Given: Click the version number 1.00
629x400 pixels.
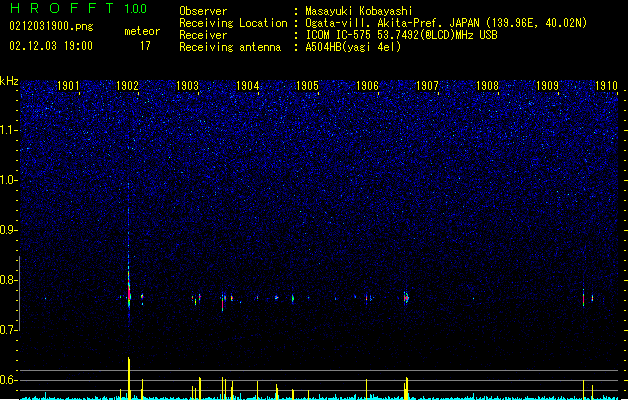Looking at the screenshot, I should (x=136, y=9).
